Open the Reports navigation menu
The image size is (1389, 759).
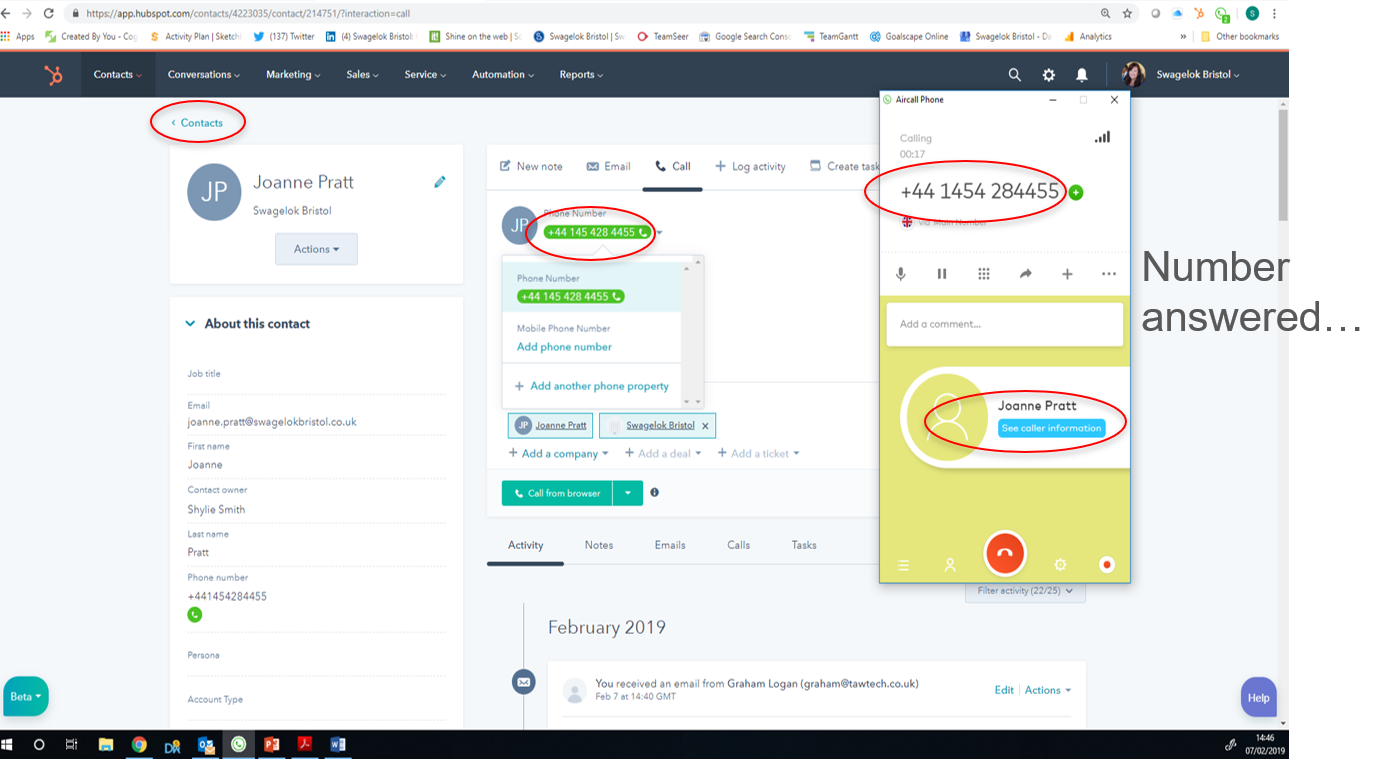(581, 75)
